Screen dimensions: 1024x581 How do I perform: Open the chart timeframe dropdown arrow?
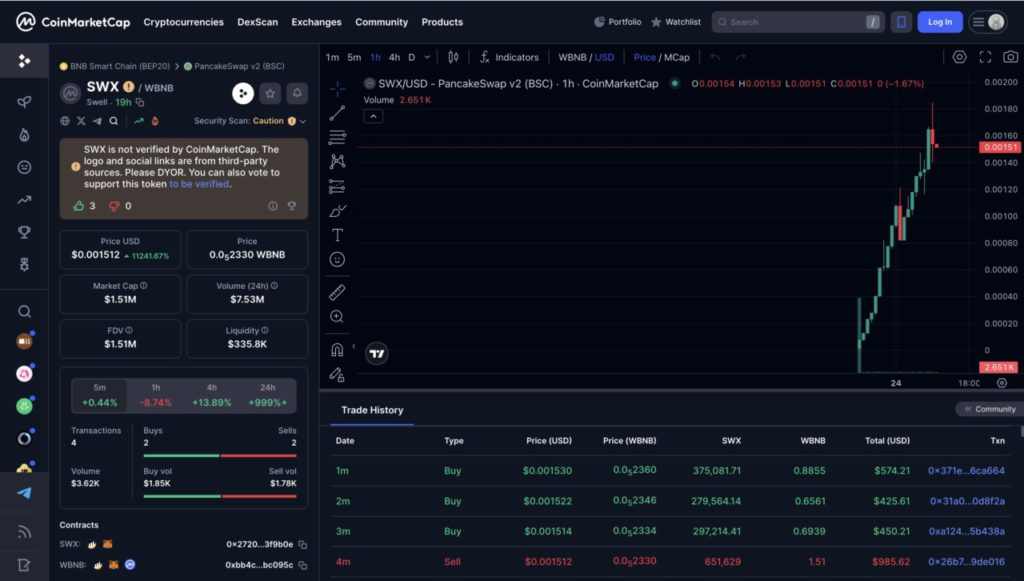click(x=427, y=57)
